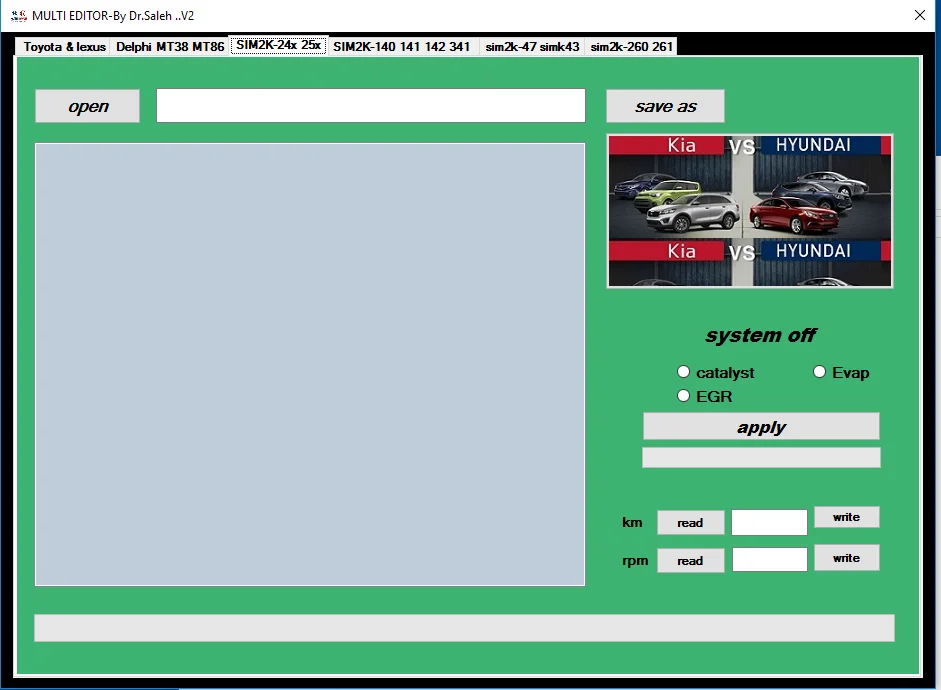Click the km write button
The image size is (941, 690).
tap(847, 517)
